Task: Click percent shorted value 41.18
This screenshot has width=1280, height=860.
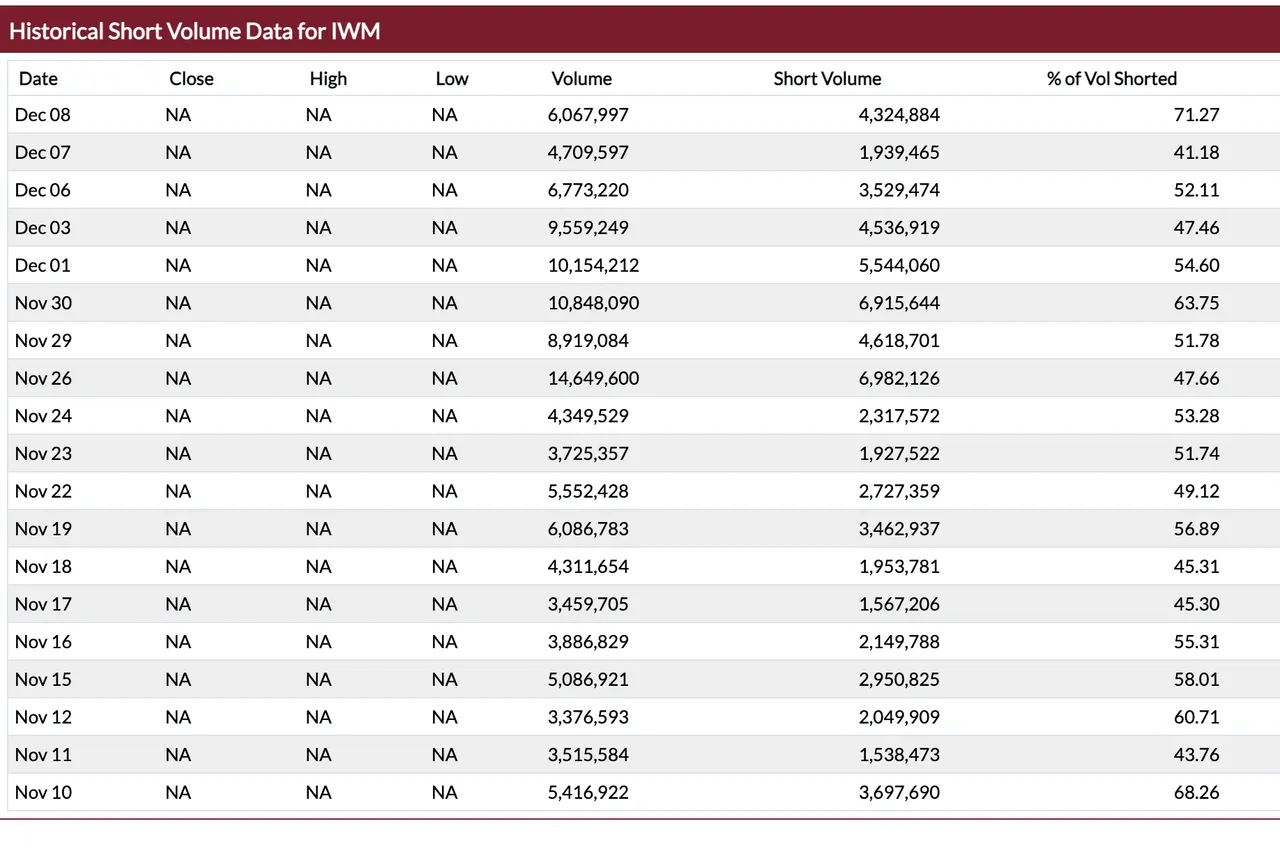Action: [1197, 153]
